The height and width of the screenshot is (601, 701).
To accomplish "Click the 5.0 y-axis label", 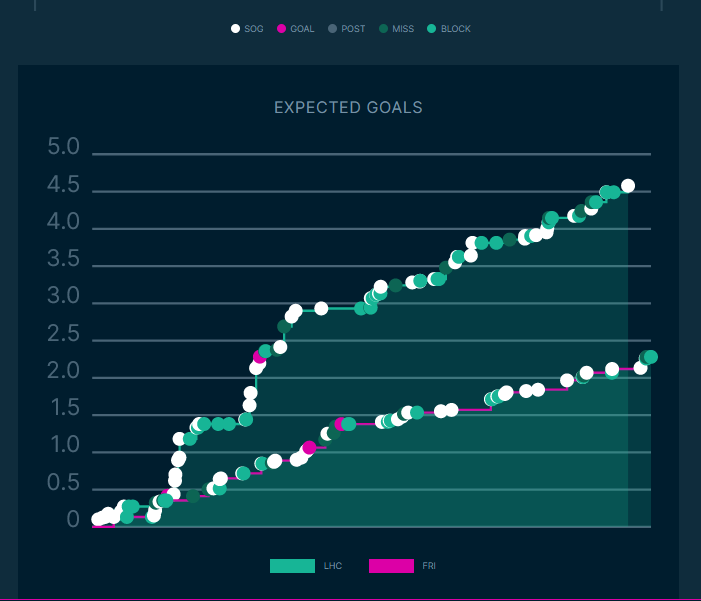I will (x=63, y=148).
